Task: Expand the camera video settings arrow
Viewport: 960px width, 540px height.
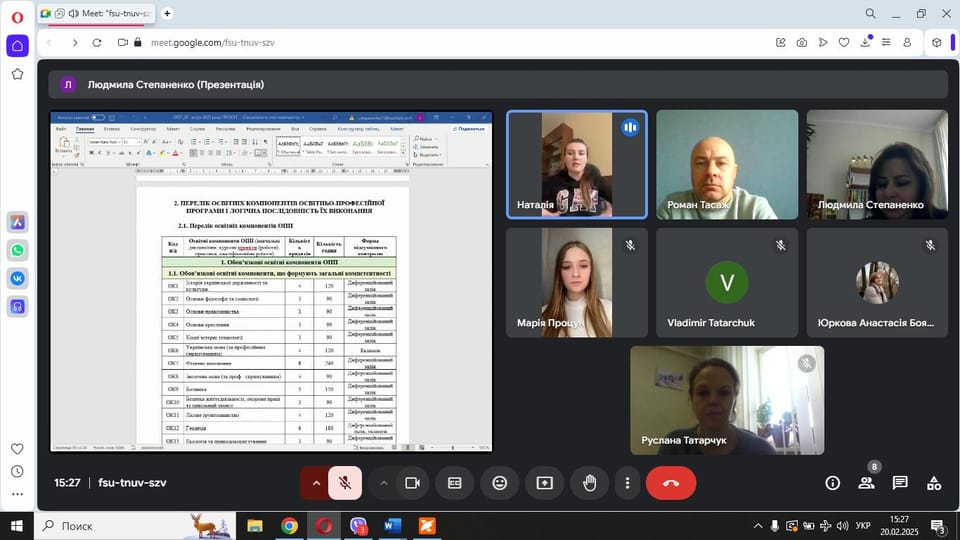Action: coord(384,483)
